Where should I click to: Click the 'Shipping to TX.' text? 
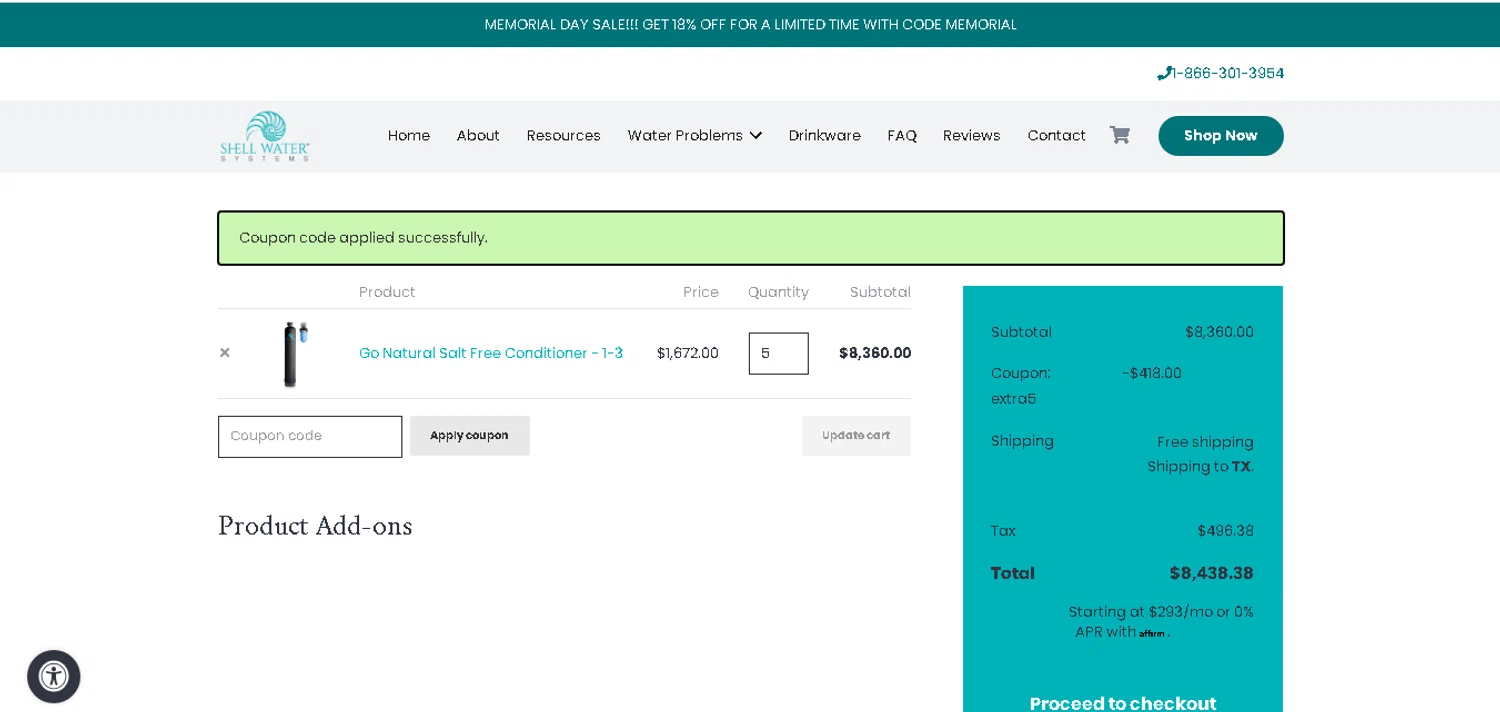click(x=1200, y=467)
